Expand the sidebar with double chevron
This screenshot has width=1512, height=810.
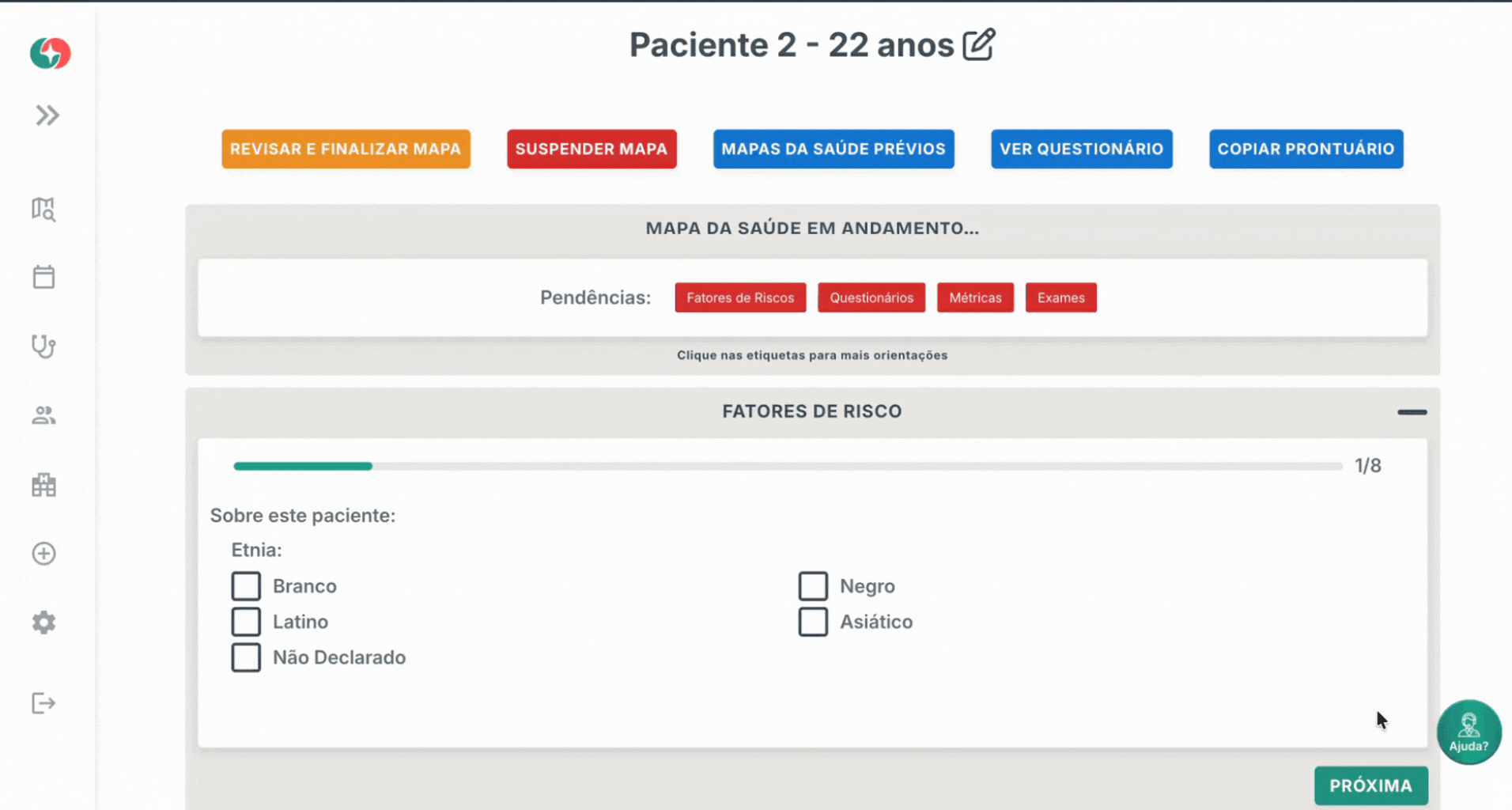47,115
